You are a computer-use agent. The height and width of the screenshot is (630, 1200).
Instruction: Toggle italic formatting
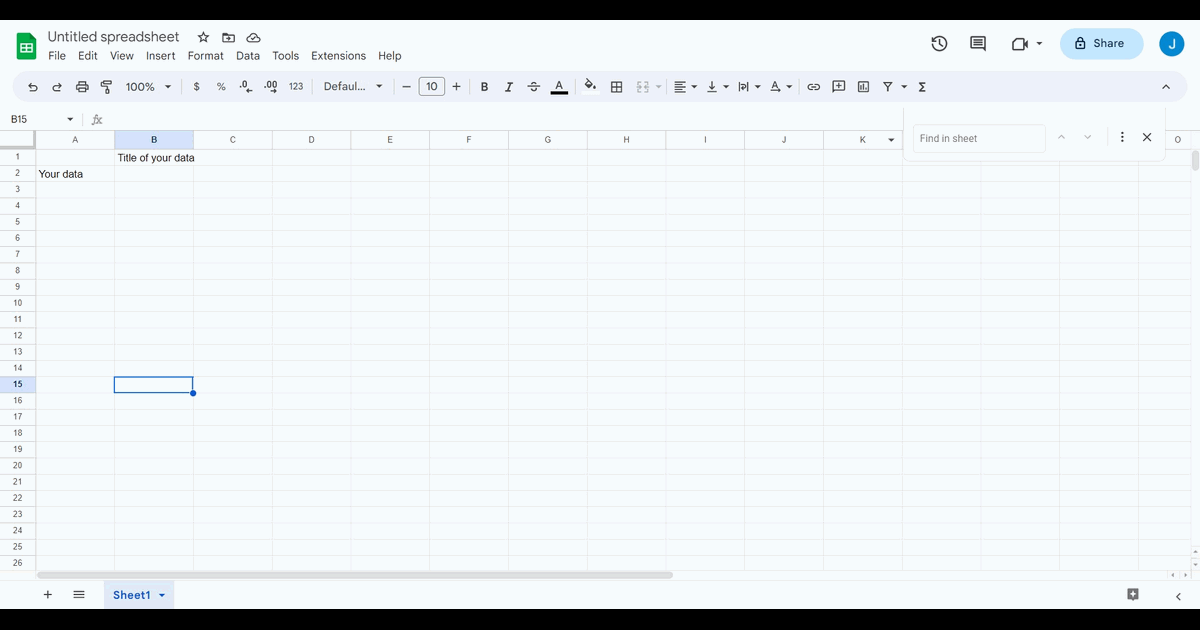(x=508, y=87)
